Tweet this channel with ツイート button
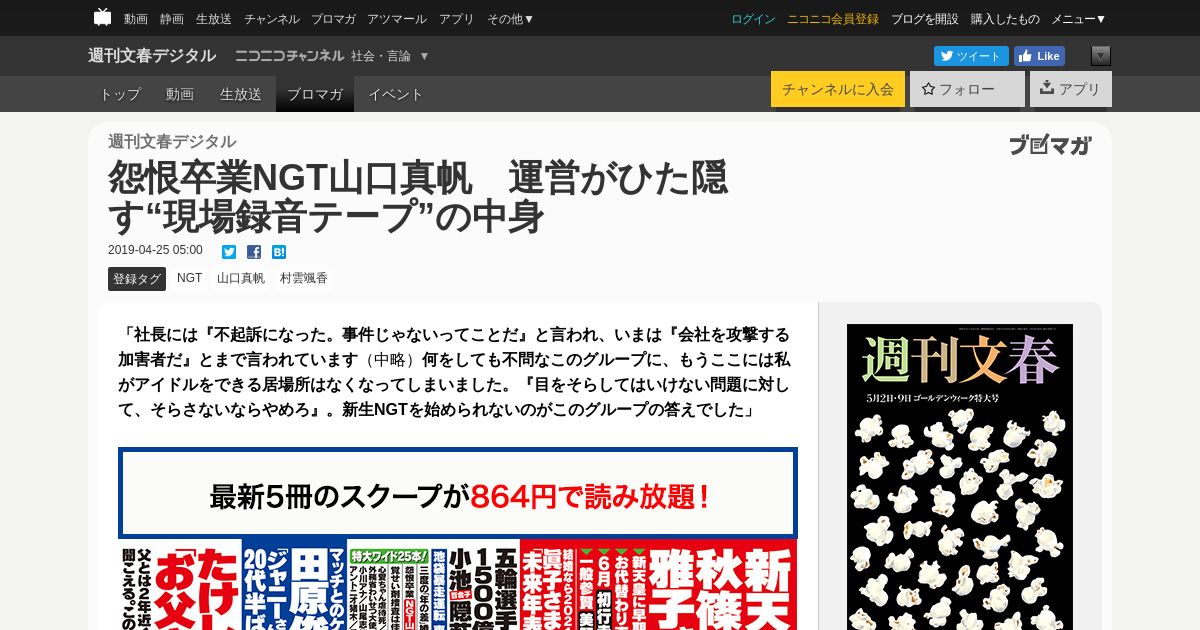Viewport: 1200px width, 630px height. (971, 56)
